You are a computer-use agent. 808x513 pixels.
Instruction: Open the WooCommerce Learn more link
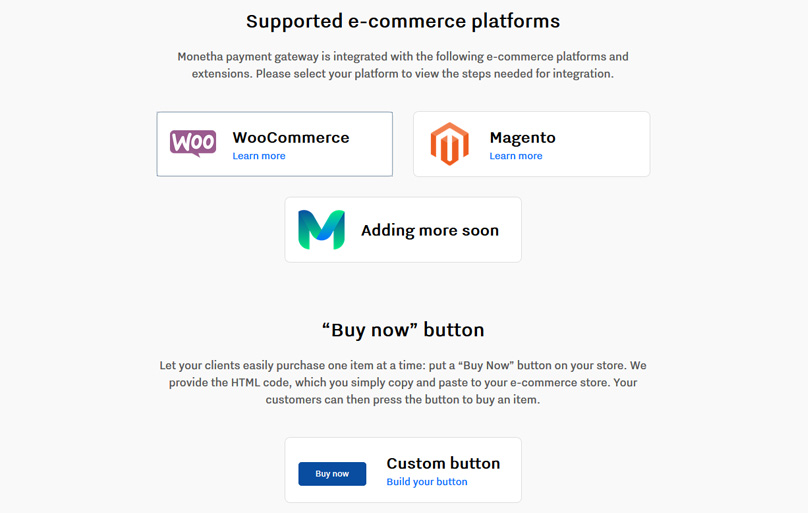click(259, 156)
